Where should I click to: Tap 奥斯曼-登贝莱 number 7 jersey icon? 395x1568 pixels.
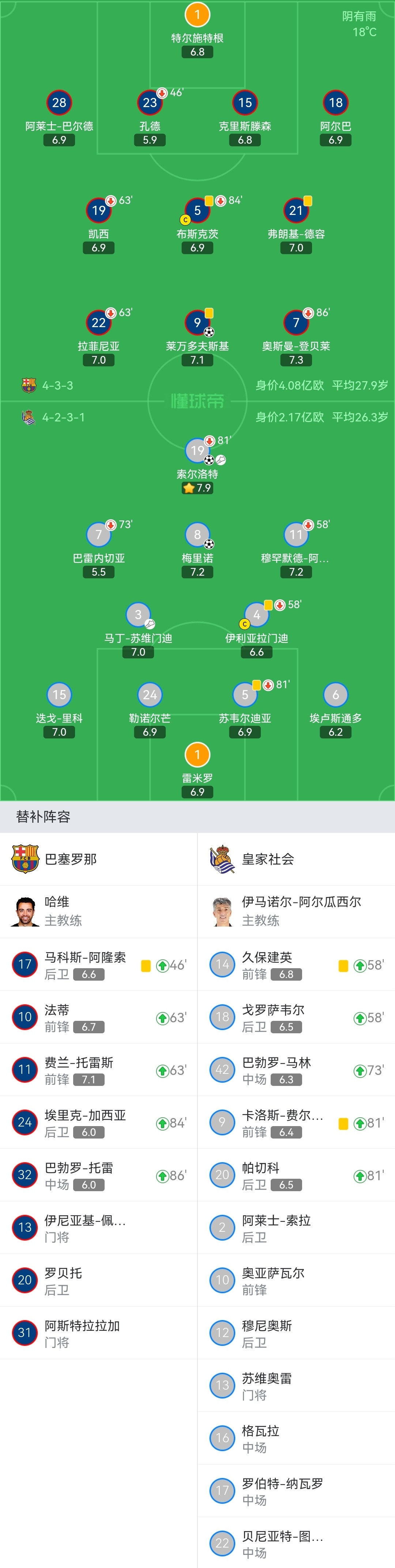pyautogui.click(x=296, y=323)
